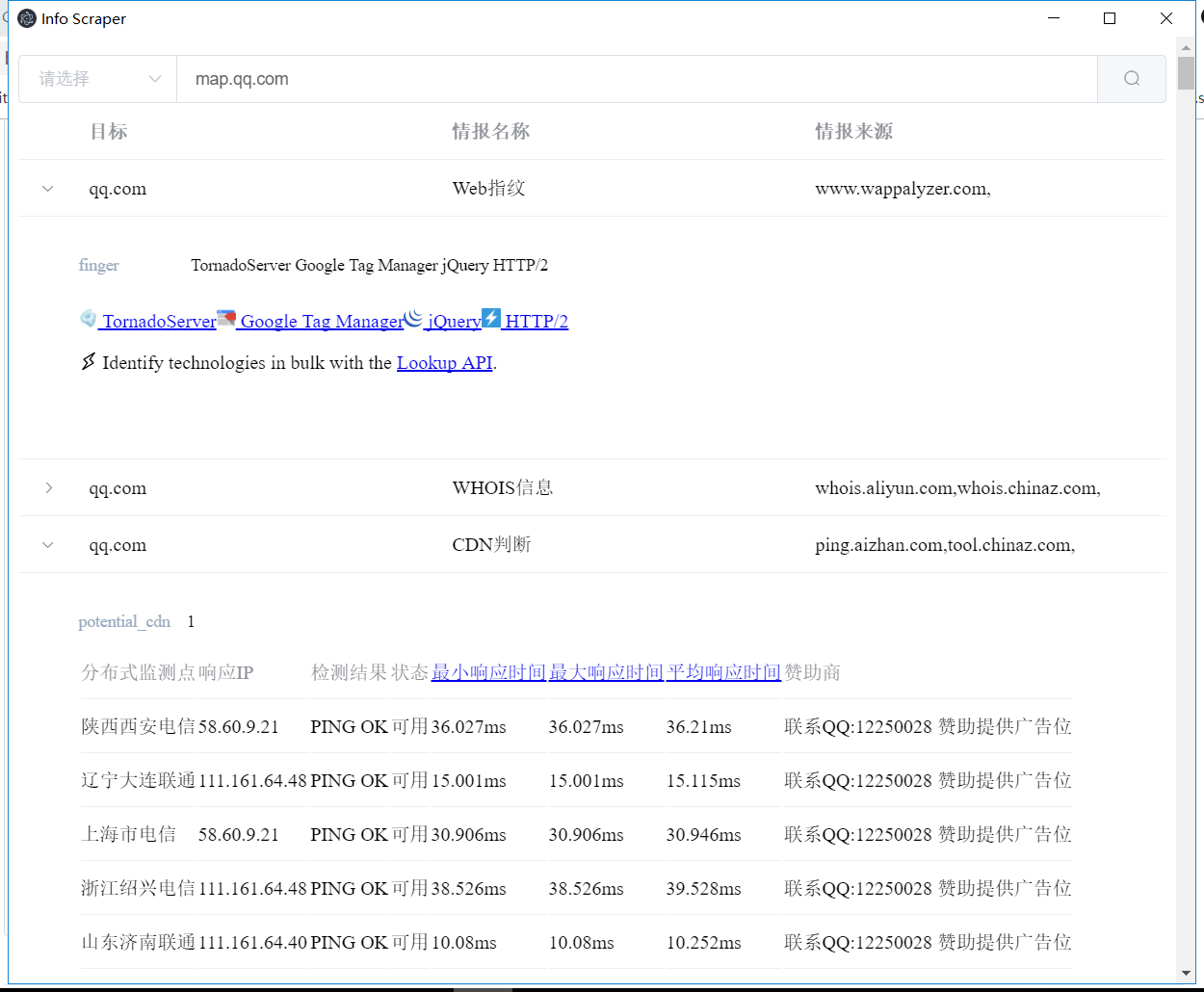Expand the WHOIS信息 row chevron
Image resolution: width=1204 pixels, height=992 pixels.
[48, 488]
